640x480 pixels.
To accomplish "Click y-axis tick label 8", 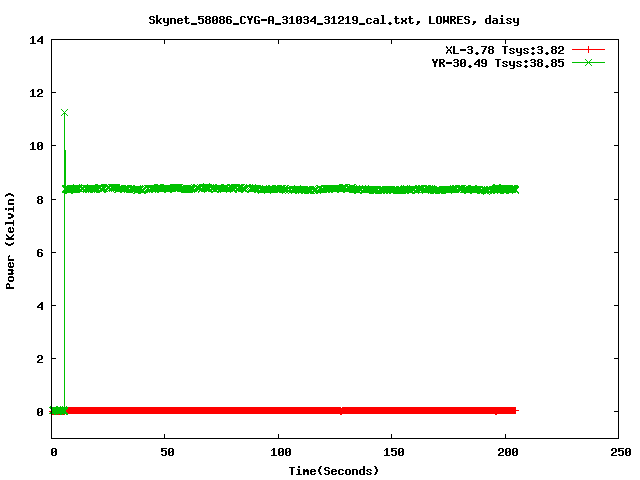I will (40, 200).
